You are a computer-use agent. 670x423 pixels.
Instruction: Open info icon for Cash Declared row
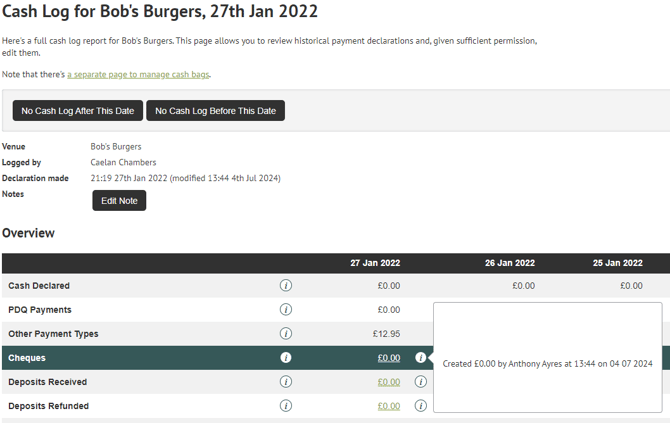[x=286, y=285]
